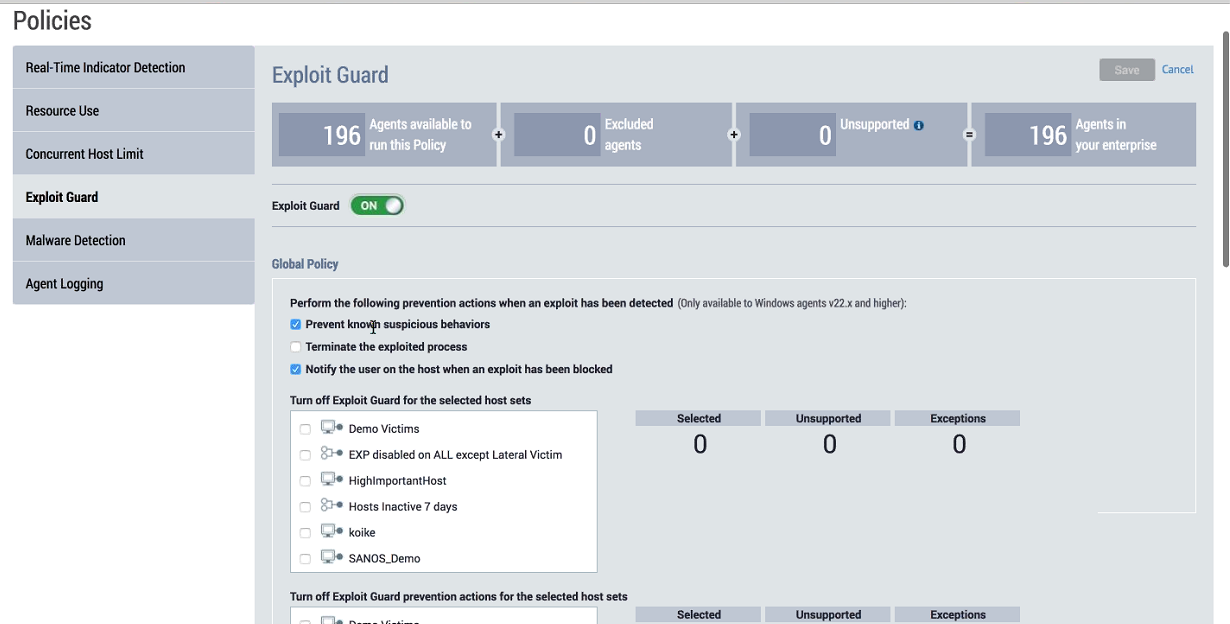Check the HighImportantHost checkbox
Screen dimensions: 1230x624
click(305, 481)
